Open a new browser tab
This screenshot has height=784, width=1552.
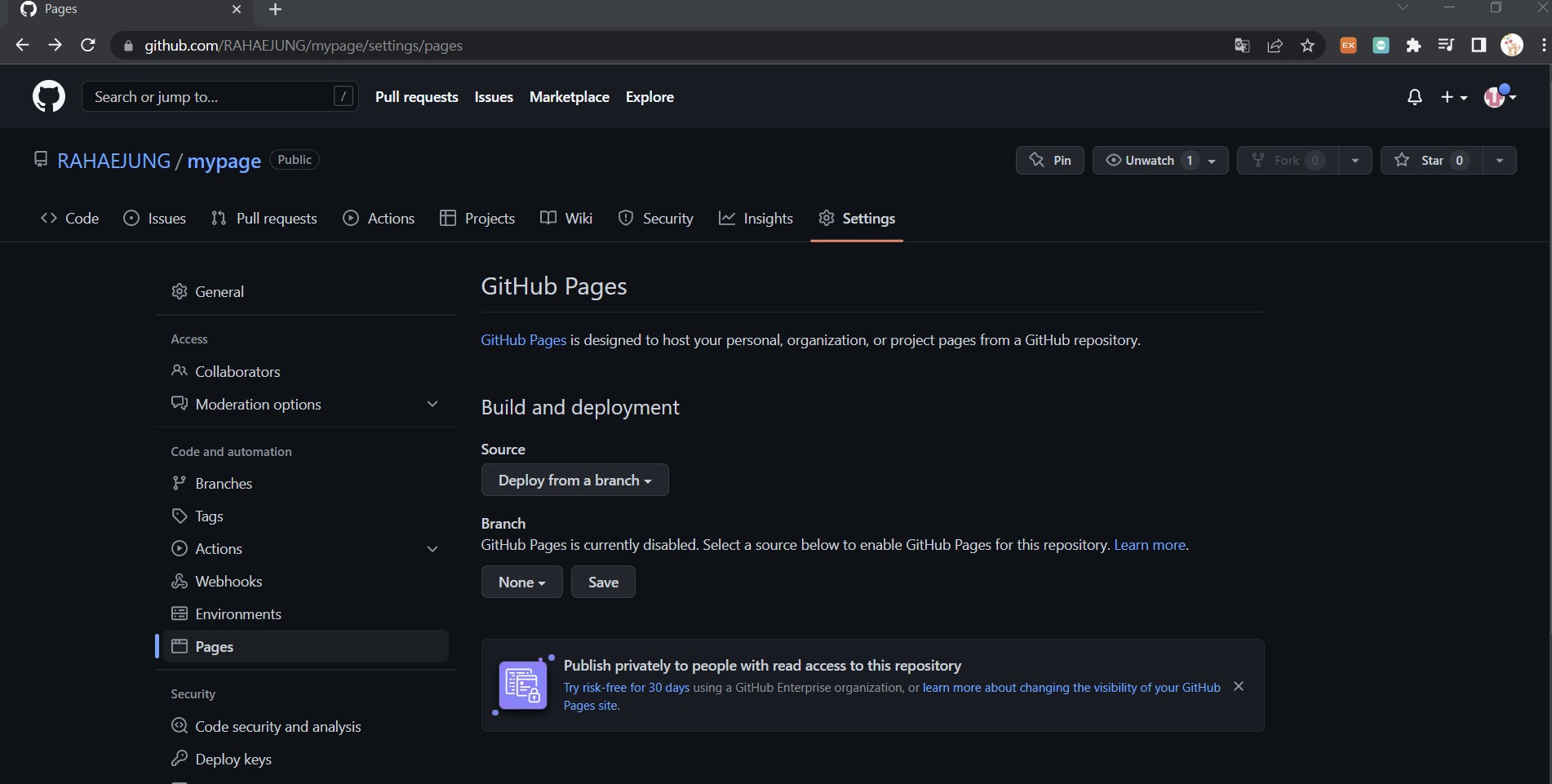click(x=276, y=10)
